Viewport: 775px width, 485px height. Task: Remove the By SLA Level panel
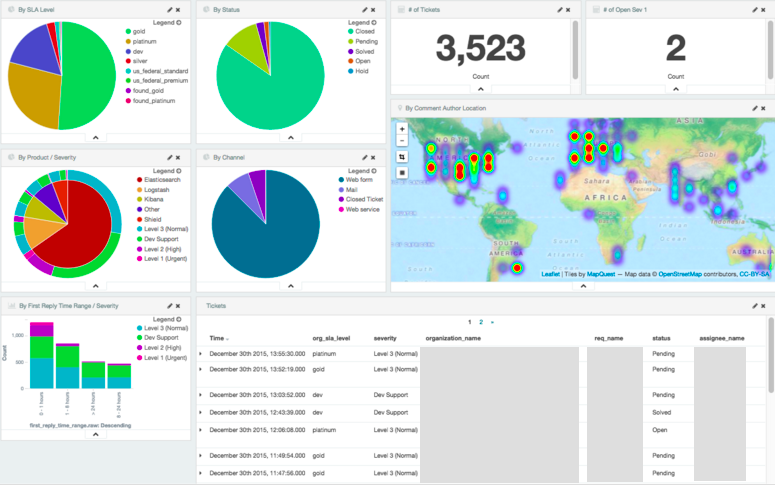(178, 10)
